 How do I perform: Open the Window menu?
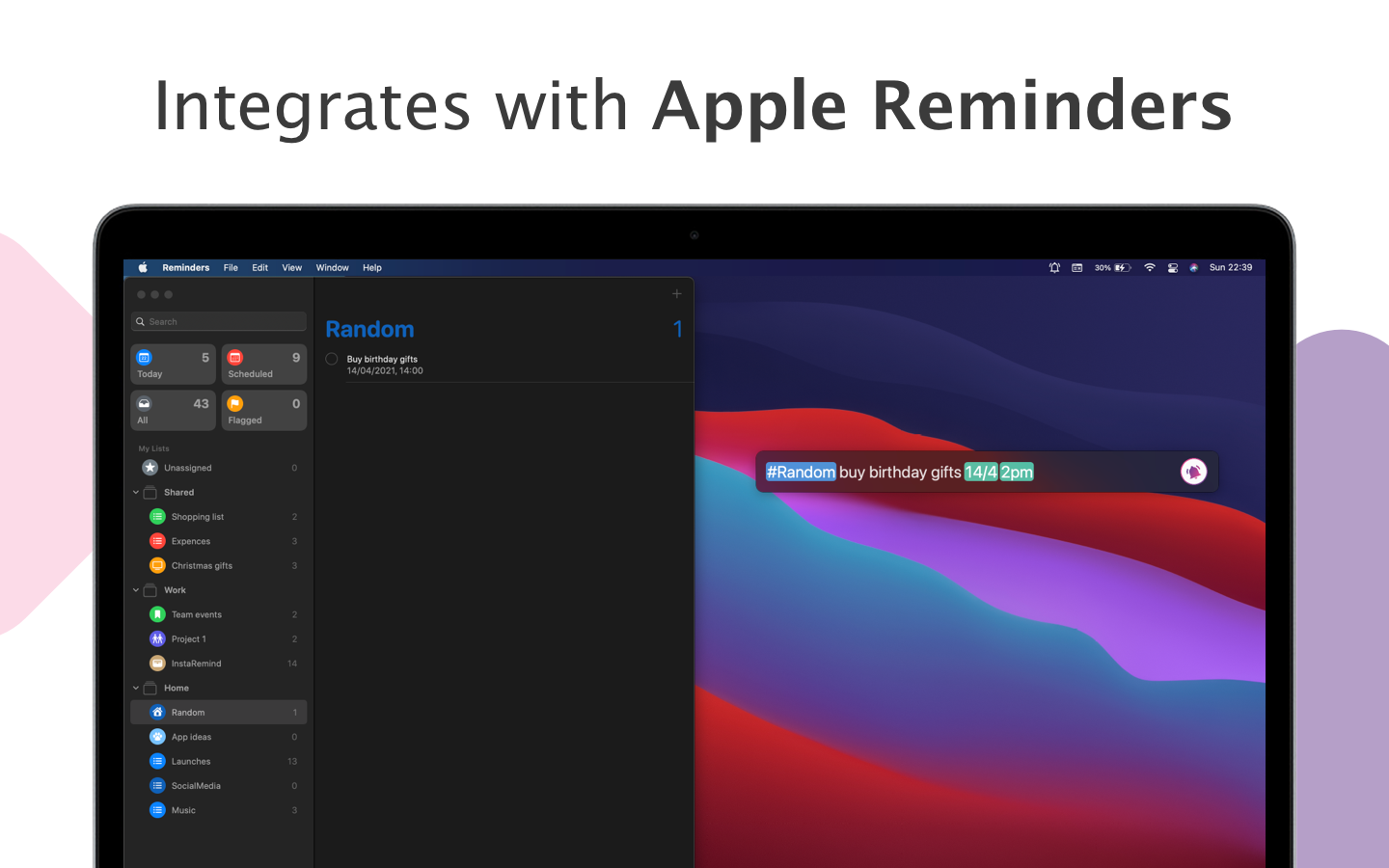click(x=333, y=268)
